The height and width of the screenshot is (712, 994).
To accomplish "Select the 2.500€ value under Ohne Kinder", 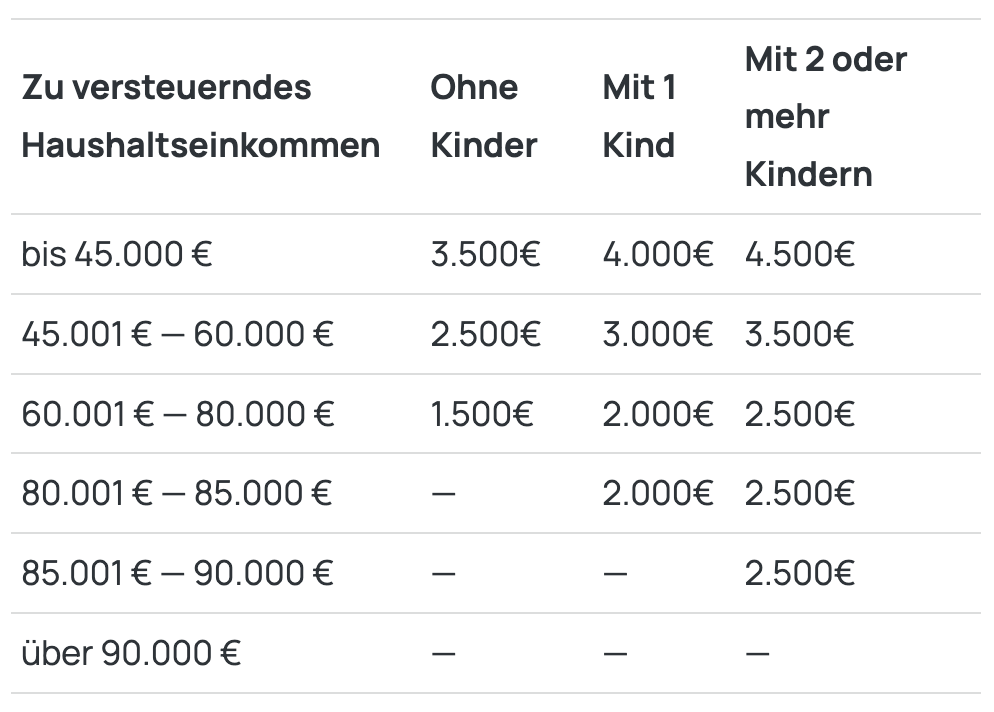I will tap(485, 334).
